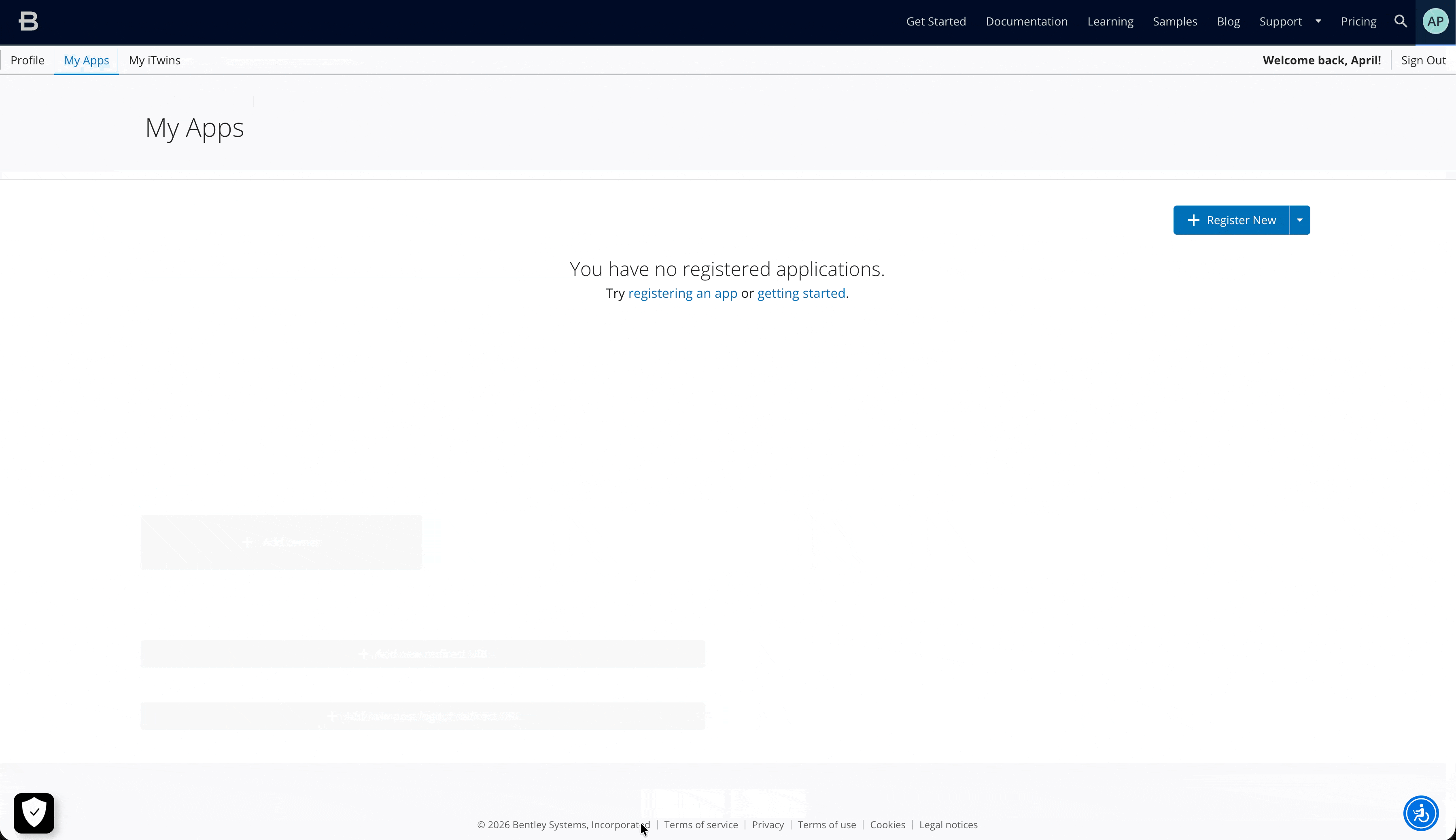Screen dimensions: 1456x840
Task: Open the My Apps tab
Action: [87, 60]
